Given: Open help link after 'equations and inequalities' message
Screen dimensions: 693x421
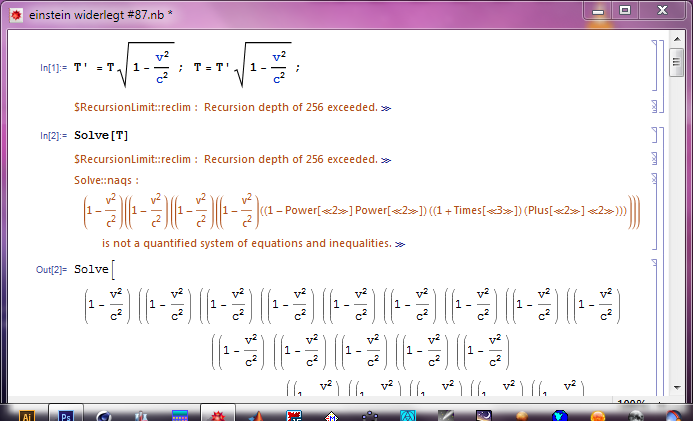Looking at the screenshot, I should pyautogui.click(x=400, y=244).
